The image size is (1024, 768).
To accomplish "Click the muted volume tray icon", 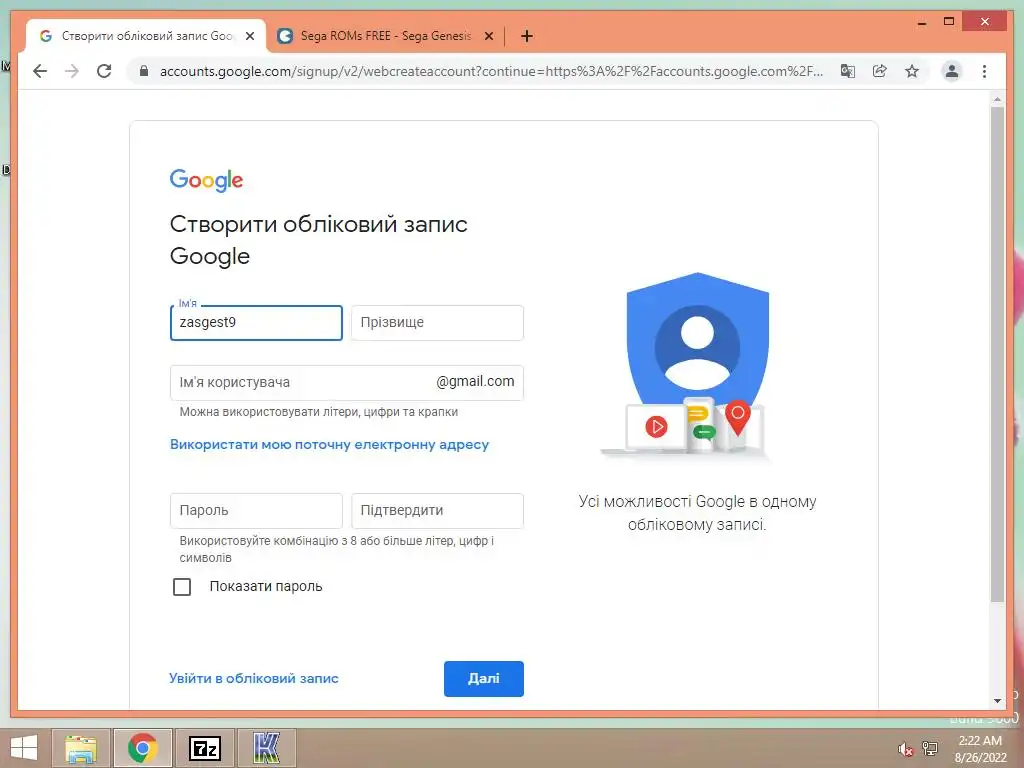I will [x=905, y=749].
